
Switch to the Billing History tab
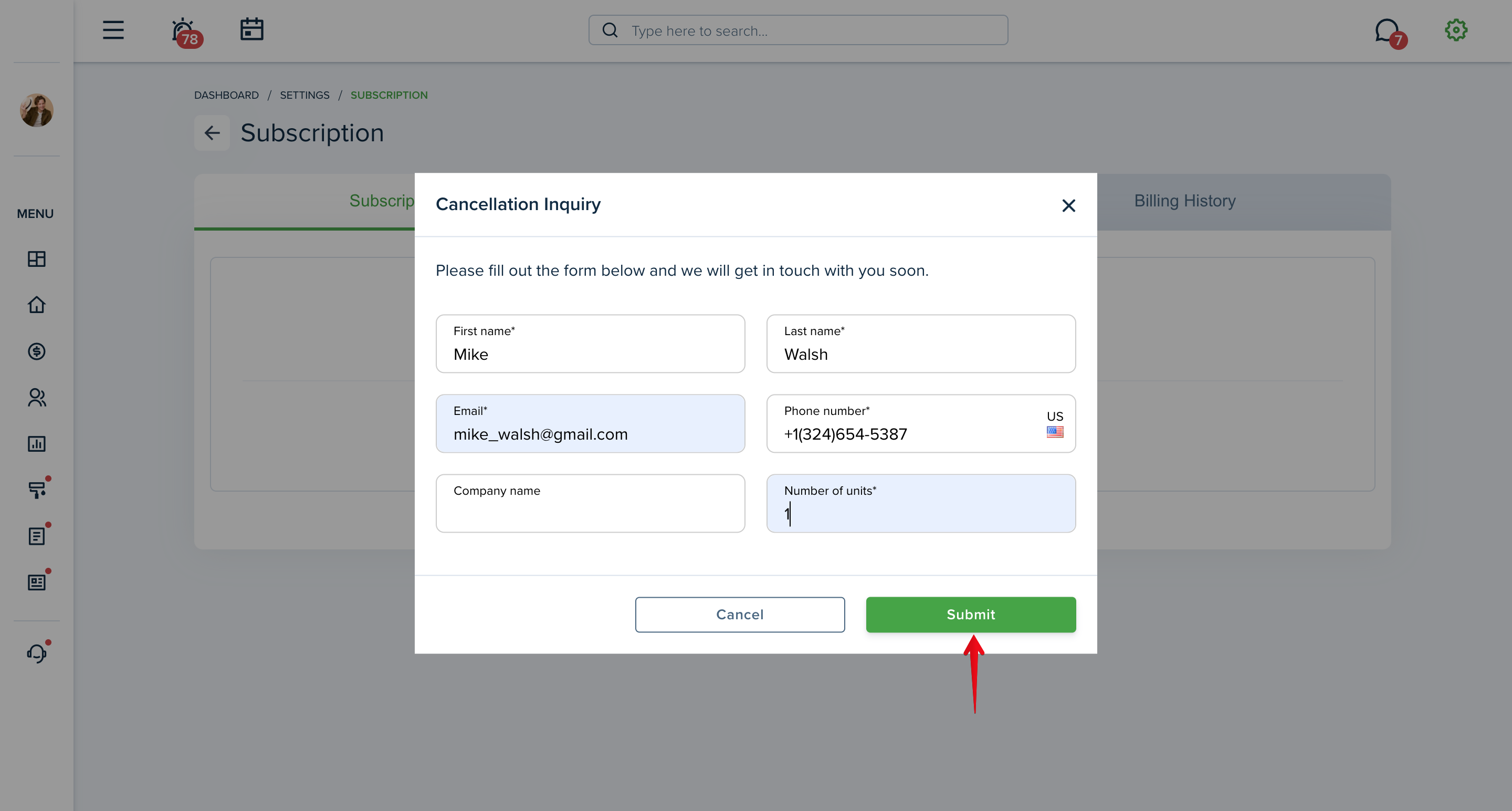[x=1184, y=201]
